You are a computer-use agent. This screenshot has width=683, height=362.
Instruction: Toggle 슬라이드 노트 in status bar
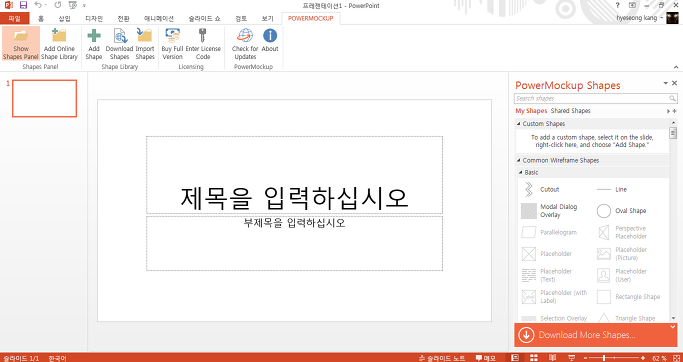click(x=442, y=358)
